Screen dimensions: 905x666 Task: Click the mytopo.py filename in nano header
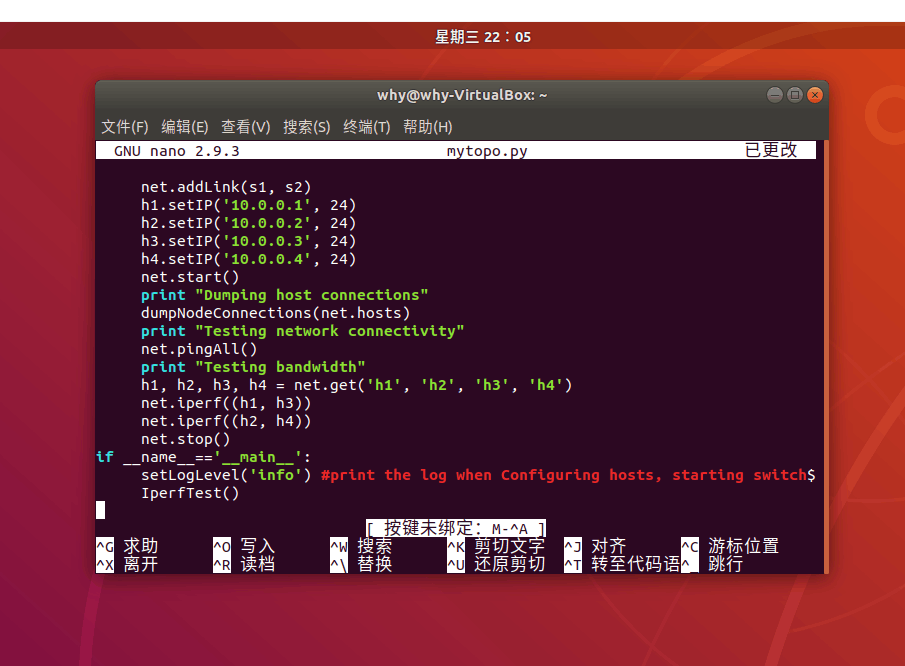[x=487, y=151]
